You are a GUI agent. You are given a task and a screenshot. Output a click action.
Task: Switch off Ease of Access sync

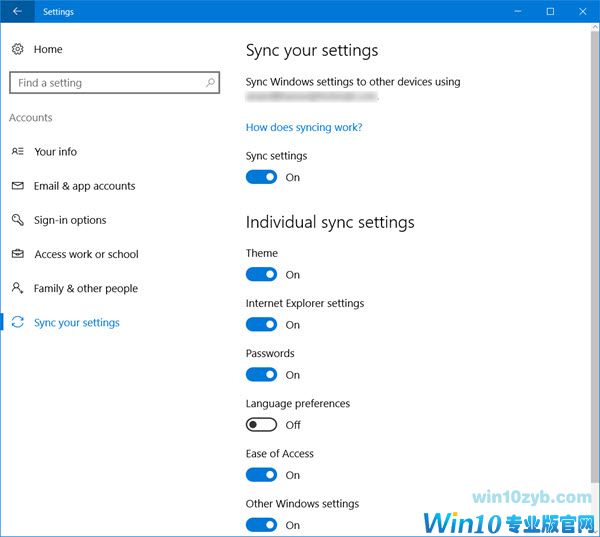coord(261,475)
